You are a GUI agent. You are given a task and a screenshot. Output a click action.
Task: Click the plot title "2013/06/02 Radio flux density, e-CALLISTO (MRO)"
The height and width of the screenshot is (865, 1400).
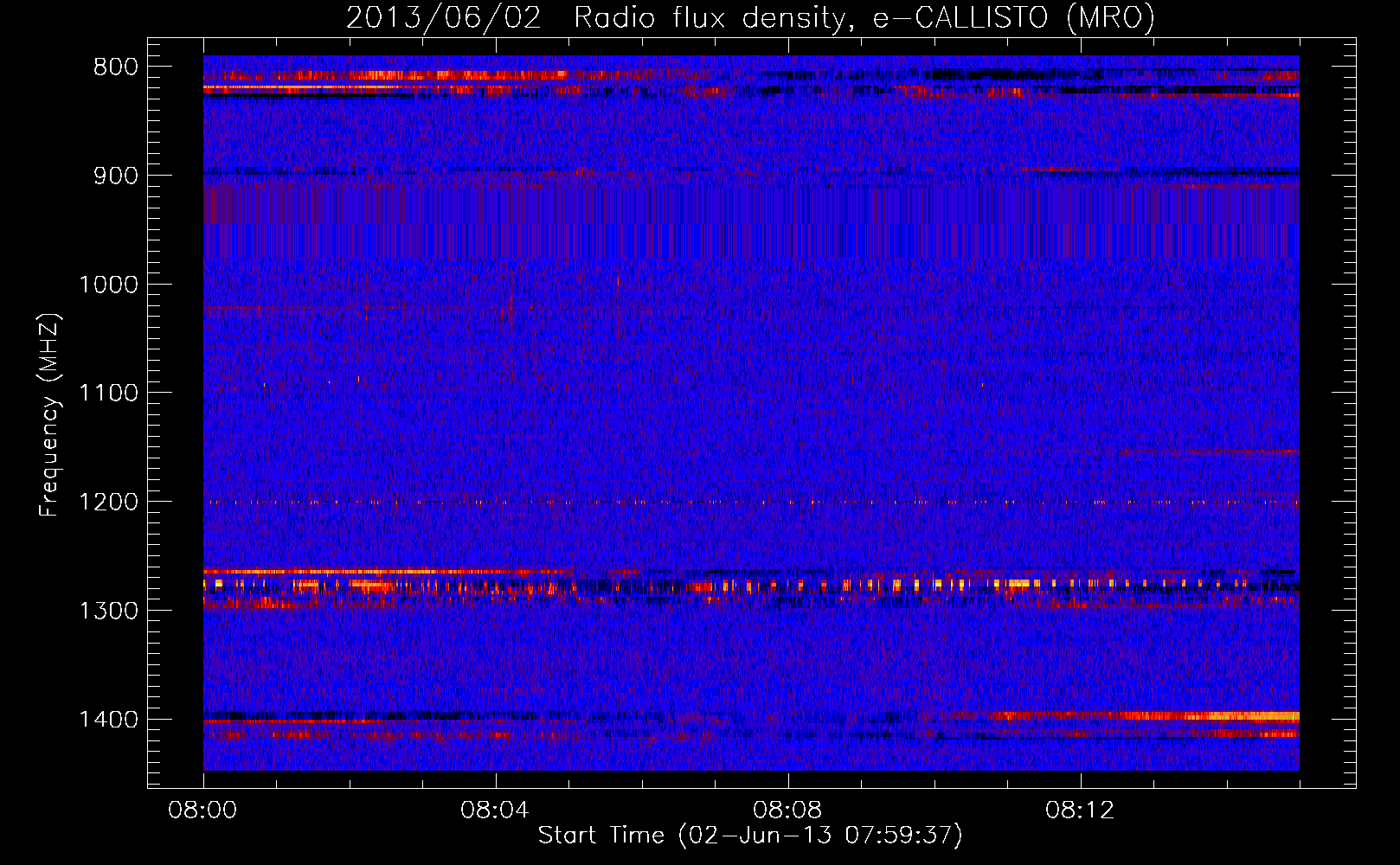tap(750, 17)
